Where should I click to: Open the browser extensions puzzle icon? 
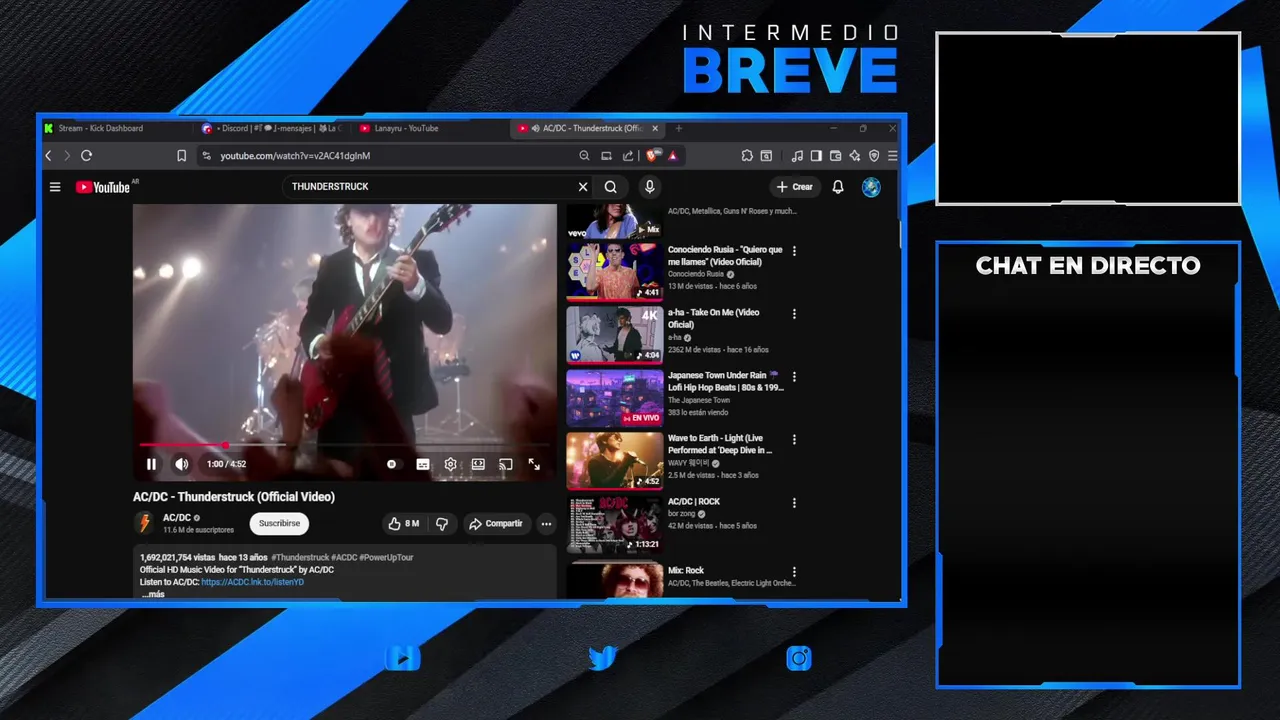pos(747,156)
